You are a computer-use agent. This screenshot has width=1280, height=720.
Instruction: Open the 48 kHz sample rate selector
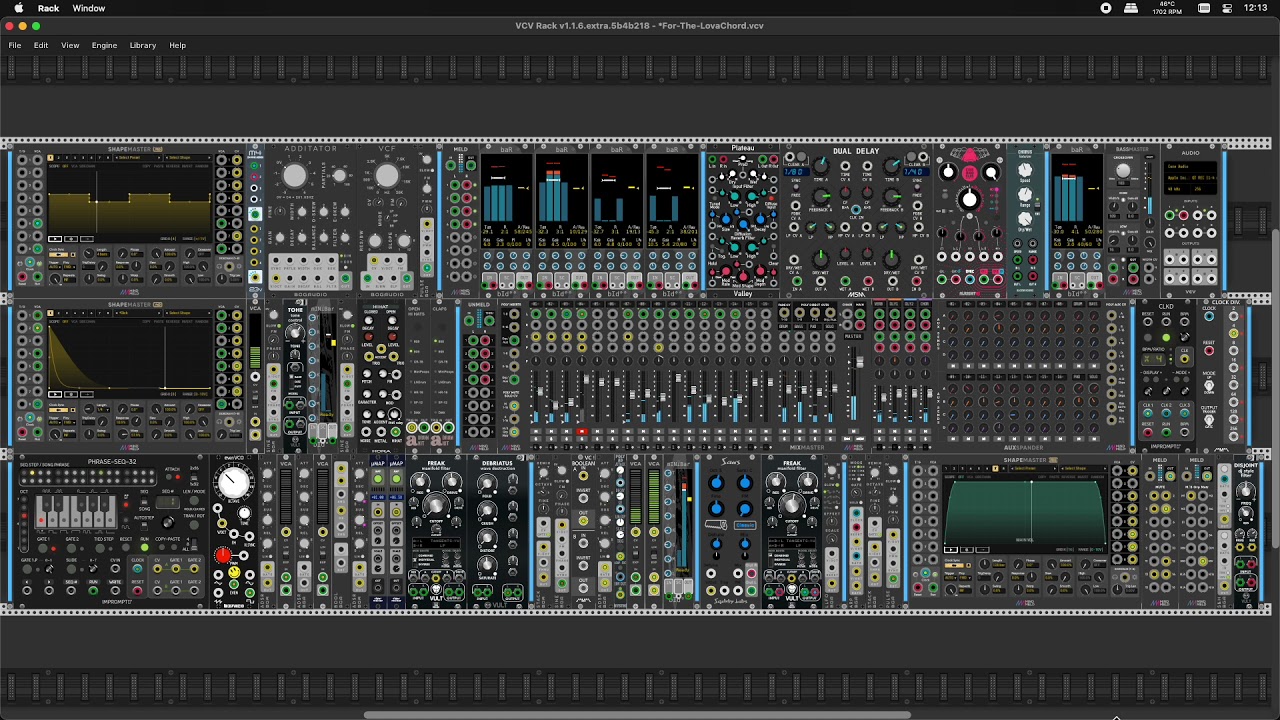pyautogui.click(x=1176, y=188)
